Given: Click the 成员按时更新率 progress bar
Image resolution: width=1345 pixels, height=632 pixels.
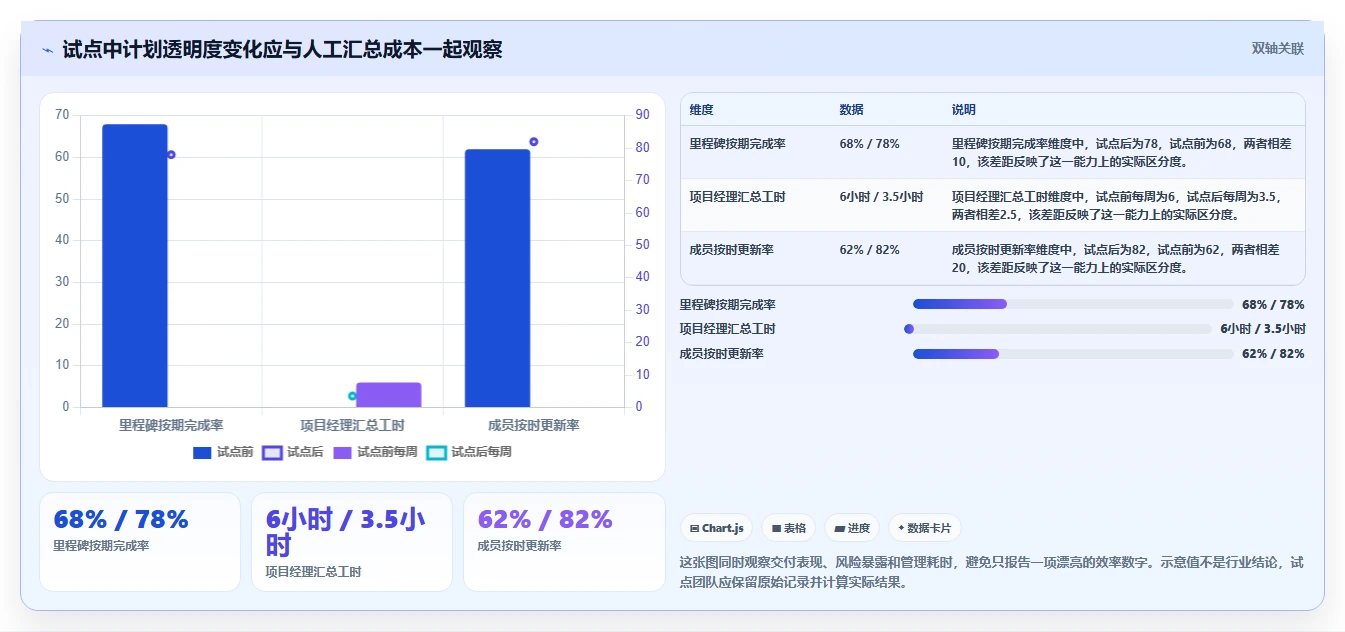Looking at the screenshot, I should 1073,353.
